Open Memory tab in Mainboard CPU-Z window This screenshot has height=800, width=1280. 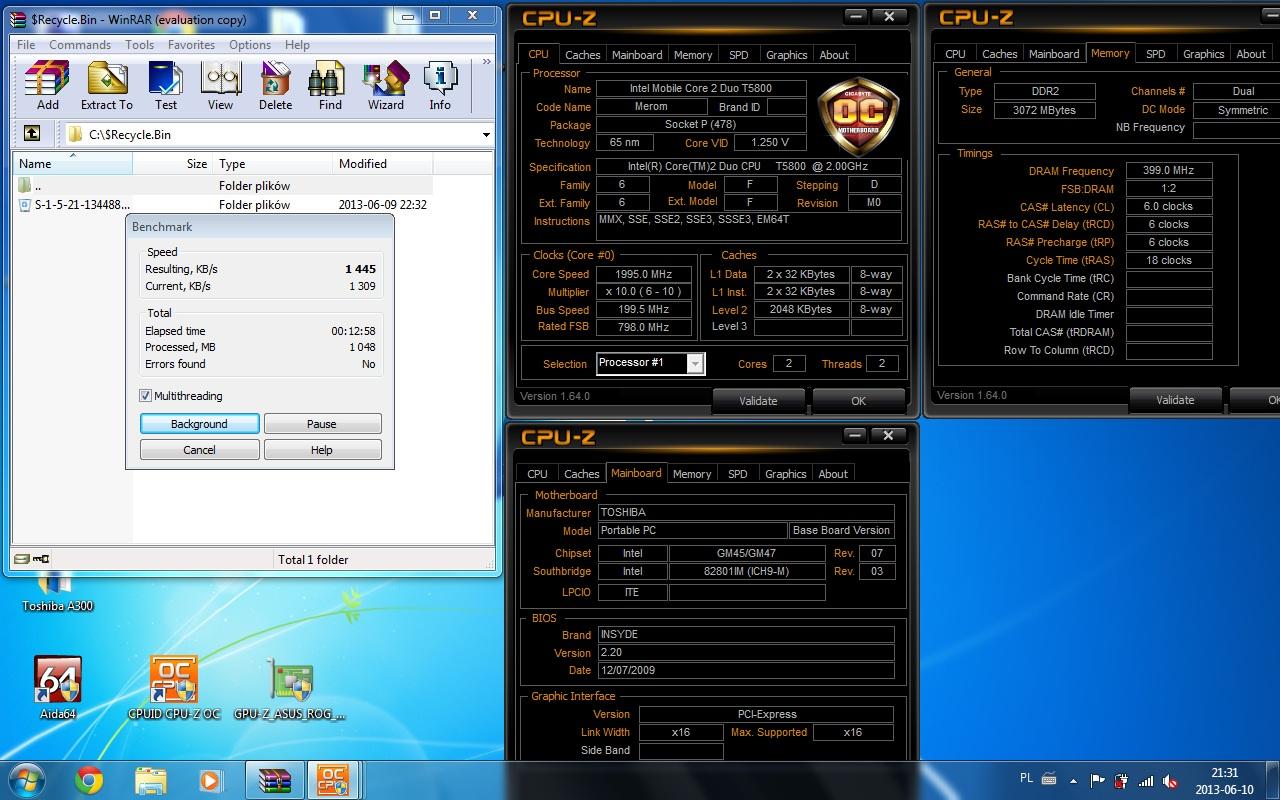pyautogui.click(x=692, y=474)
